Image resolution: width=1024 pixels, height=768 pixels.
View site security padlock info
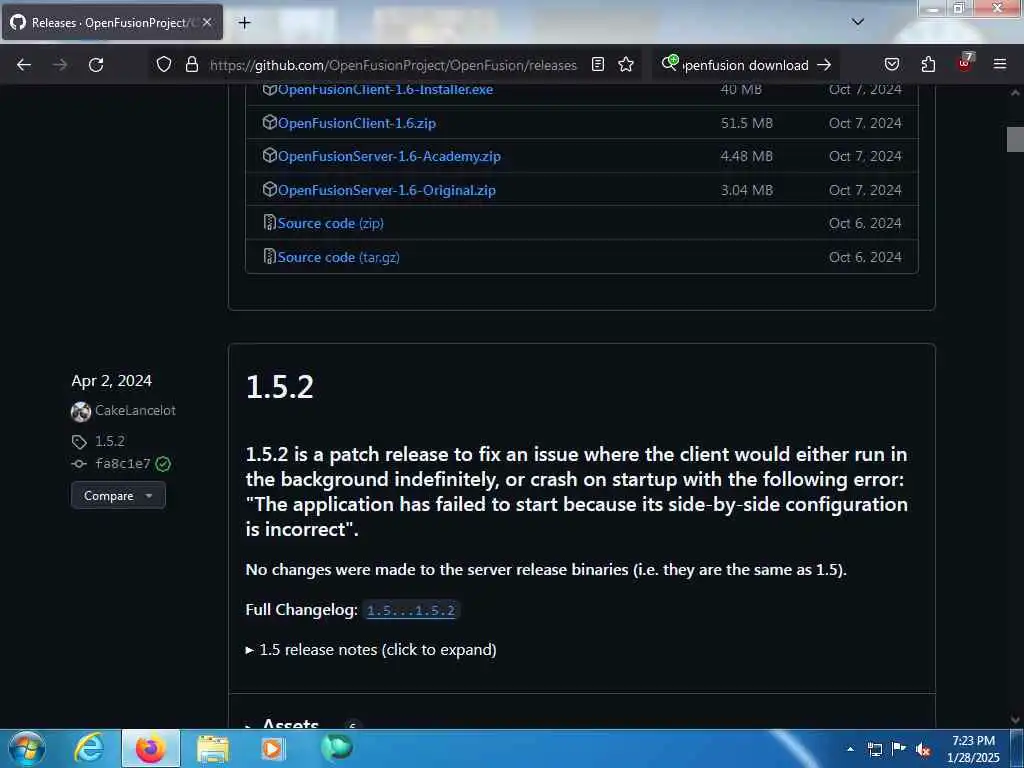point(191,65)
